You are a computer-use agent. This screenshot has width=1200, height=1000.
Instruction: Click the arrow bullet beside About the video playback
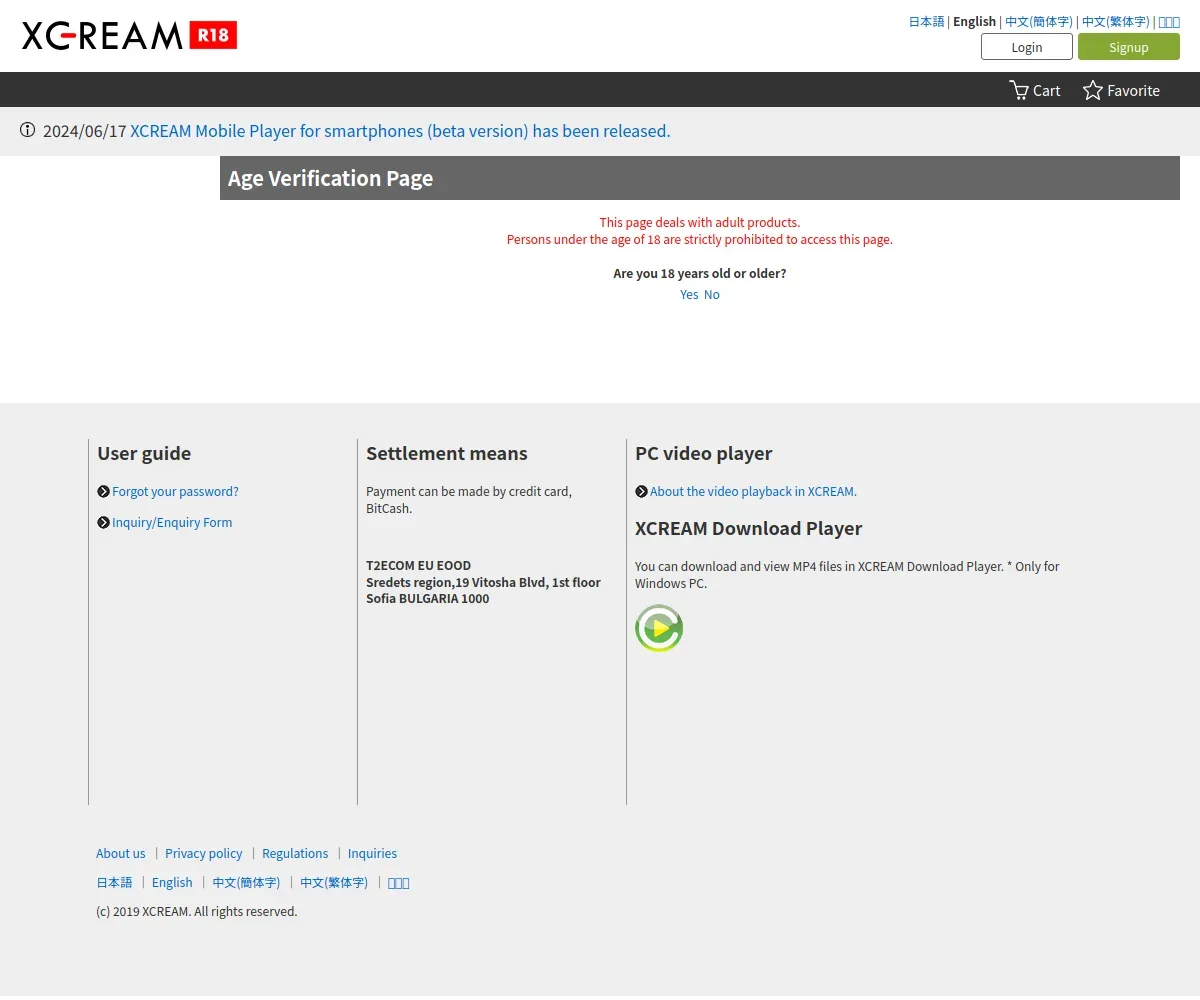[x=641, y=491]
